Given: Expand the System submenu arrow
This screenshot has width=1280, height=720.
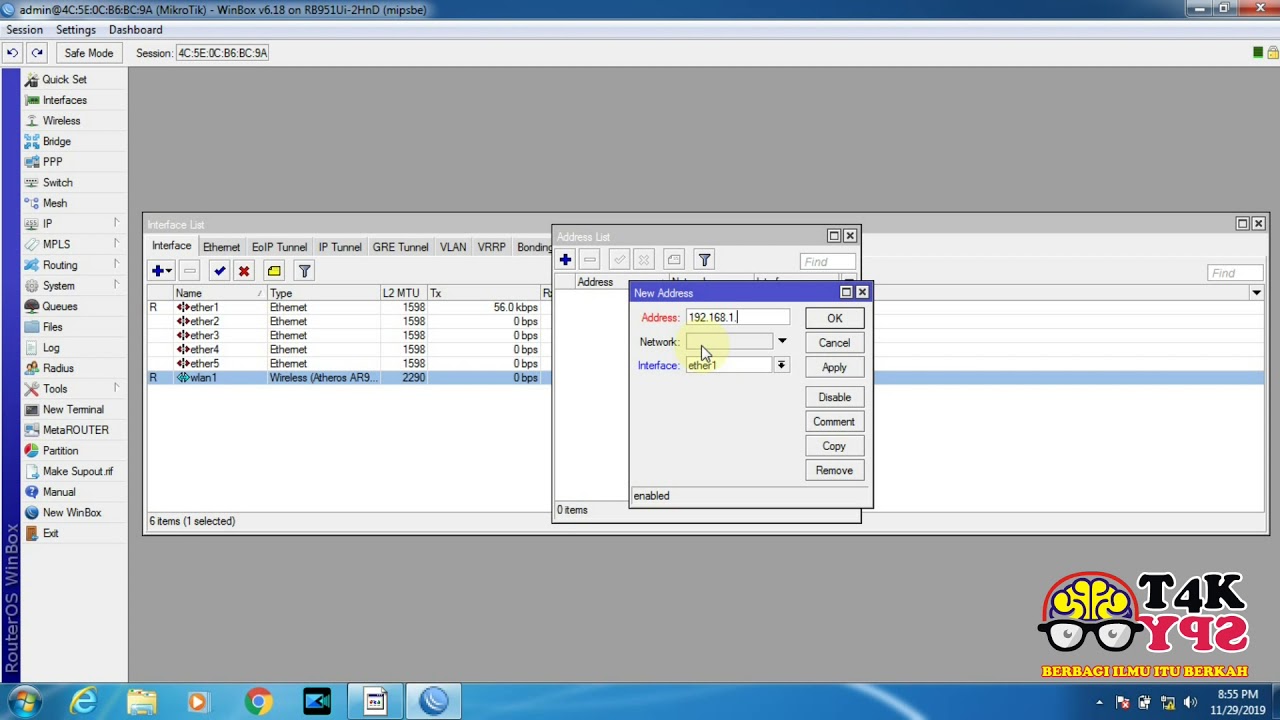Looking at the screenshot, I should (x=116, y=285).
